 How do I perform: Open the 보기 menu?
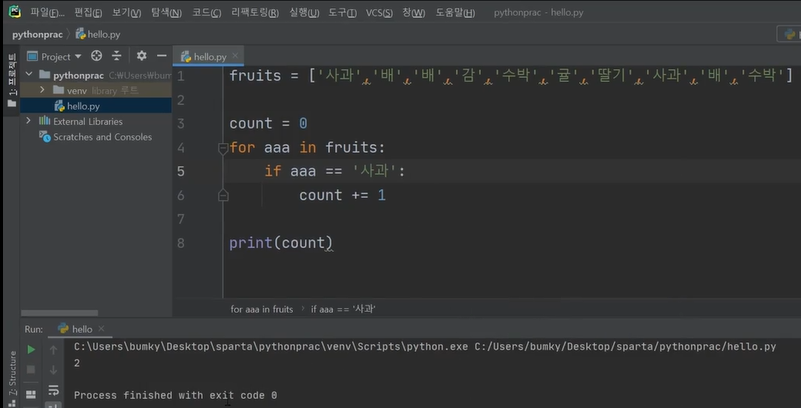click(127, 13)
